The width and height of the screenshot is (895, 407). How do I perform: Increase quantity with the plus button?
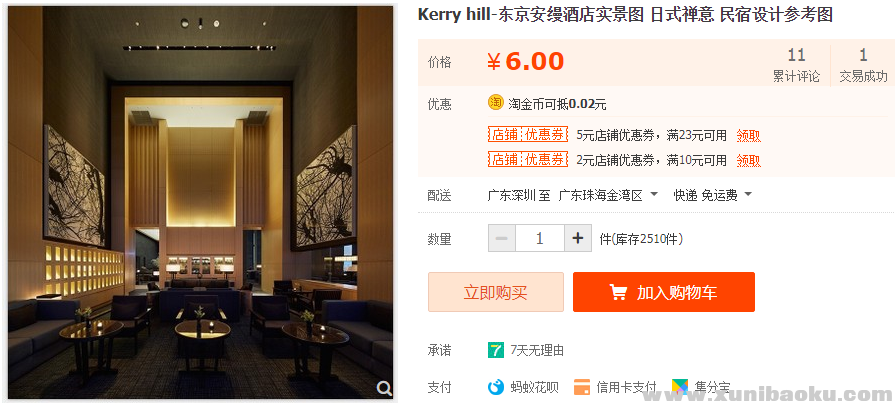[x=578, y=238]
